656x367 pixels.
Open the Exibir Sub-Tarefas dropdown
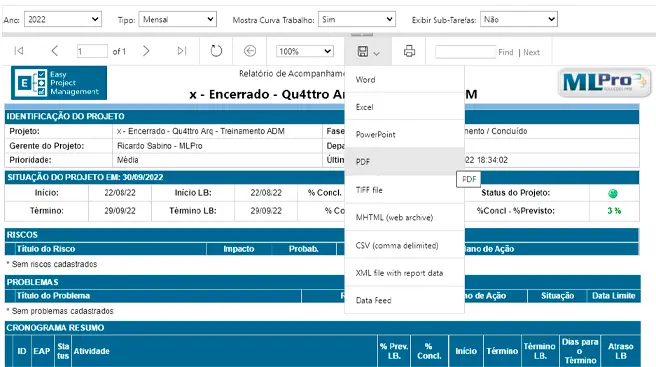(x=519, y=19)
